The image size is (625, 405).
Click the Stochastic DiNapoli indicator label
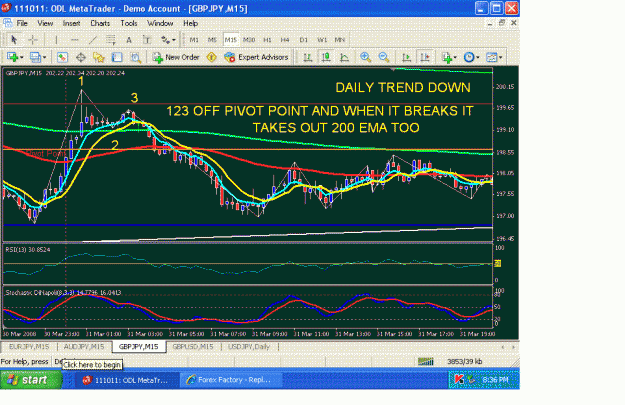[x=63, y=293]
